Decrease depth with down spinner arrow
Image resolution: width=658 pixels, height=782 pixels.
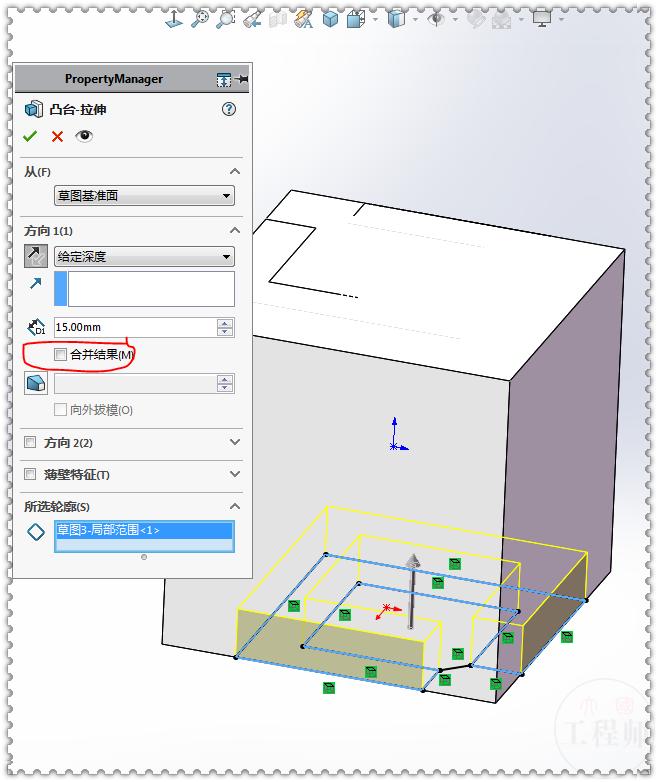225,332
